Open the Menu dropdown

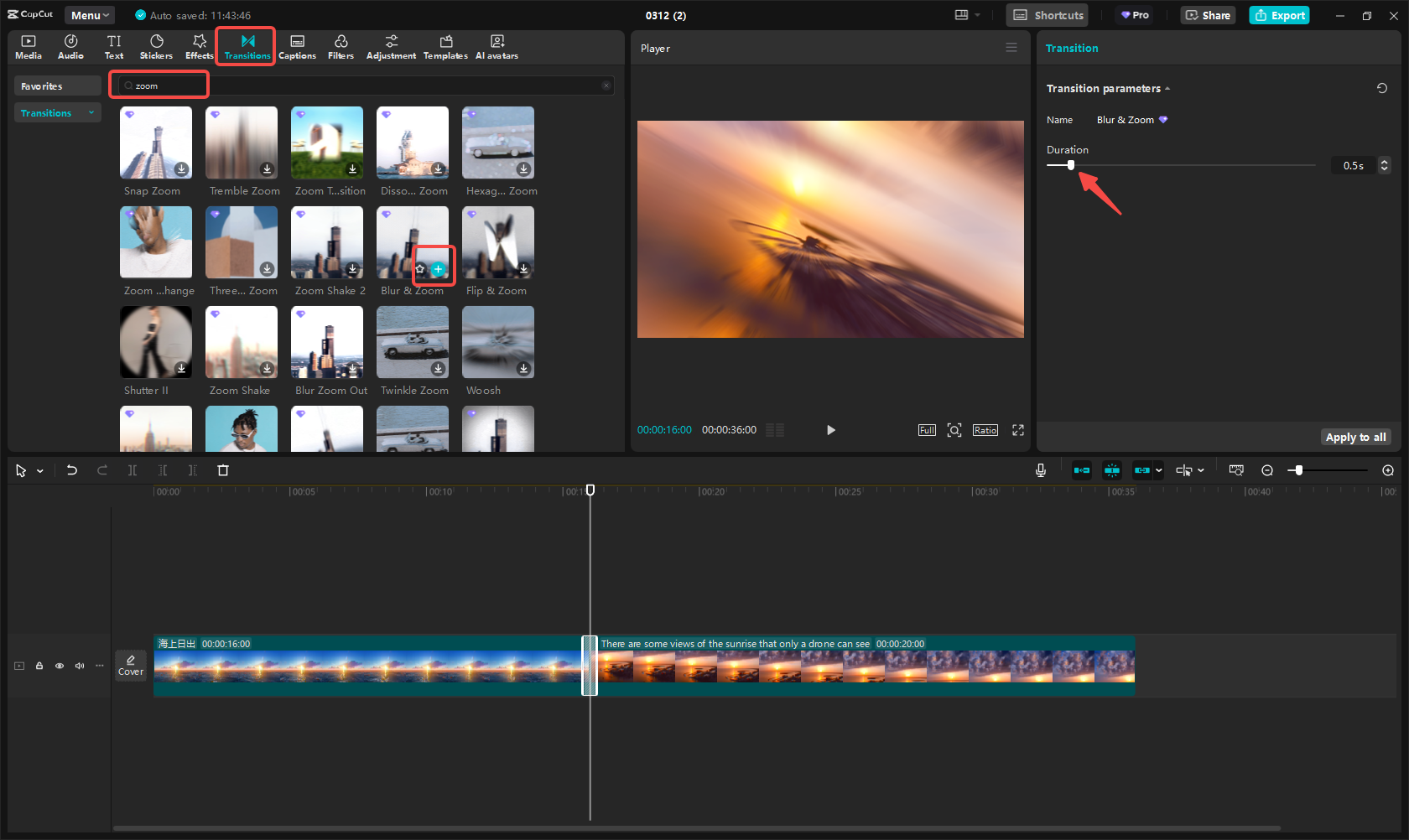click(90, 15)
